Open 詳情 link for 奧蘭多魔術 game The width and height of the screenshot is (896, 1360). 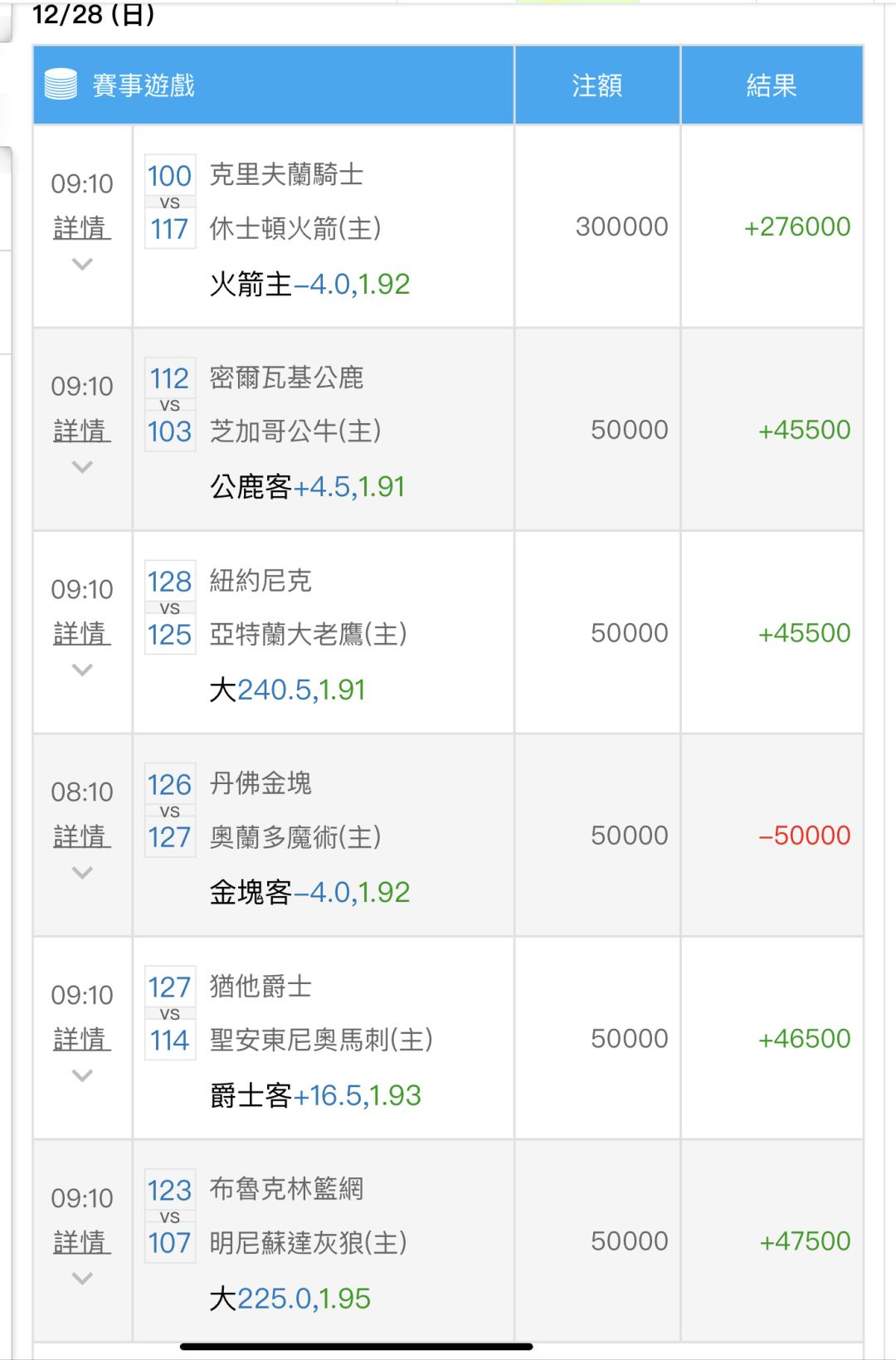pyautogui.click(x=82, y=836)
